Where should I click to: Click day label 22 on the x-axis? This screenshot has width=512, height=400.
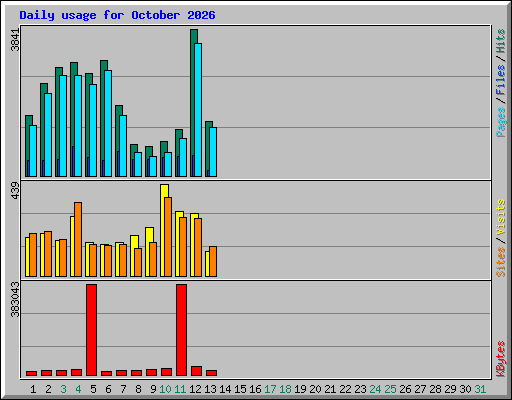pos(345,389)
